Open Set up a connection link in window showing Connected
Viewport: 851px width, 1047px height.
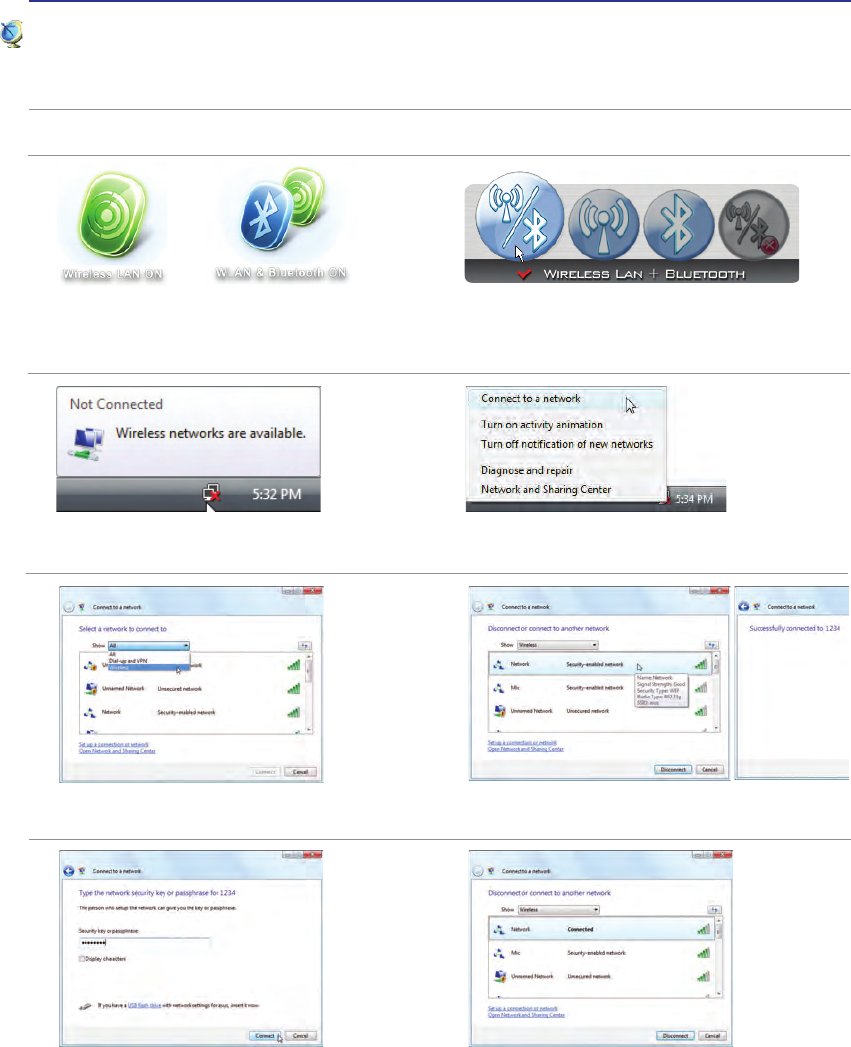point(522,1008)
